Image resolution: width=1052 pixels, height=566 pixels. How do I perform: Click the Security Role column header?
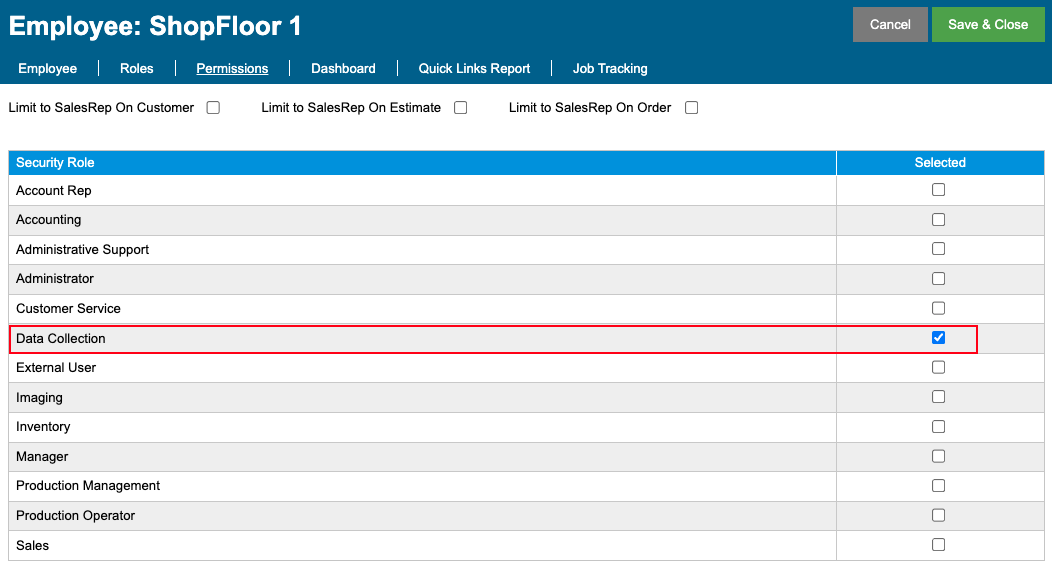point(422,162)
